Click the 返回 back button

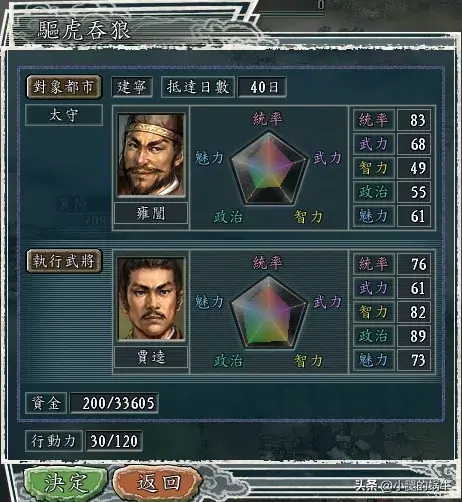158,482
